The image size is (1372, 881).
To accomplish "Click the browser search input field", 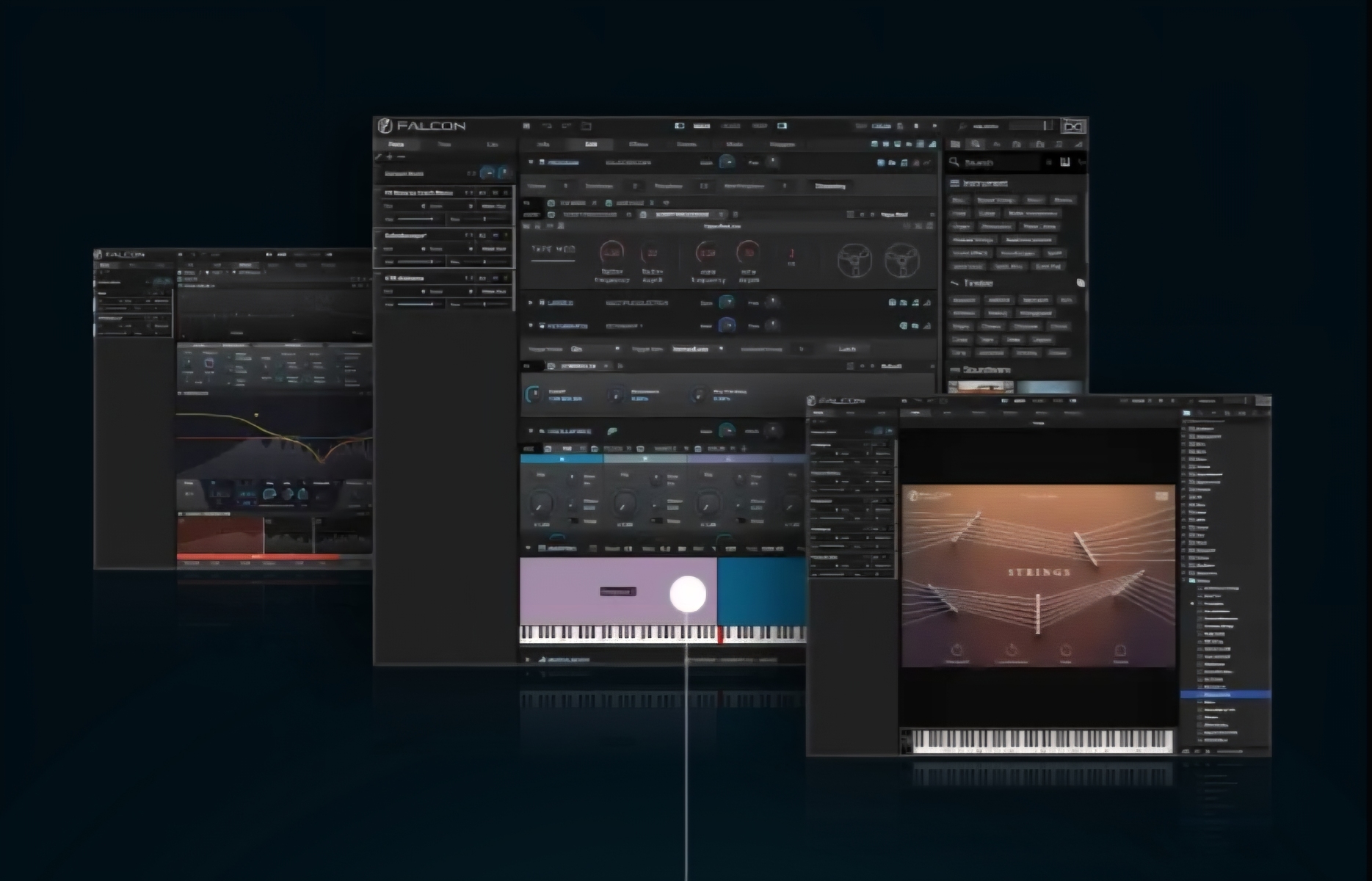I will point(1002,162).
